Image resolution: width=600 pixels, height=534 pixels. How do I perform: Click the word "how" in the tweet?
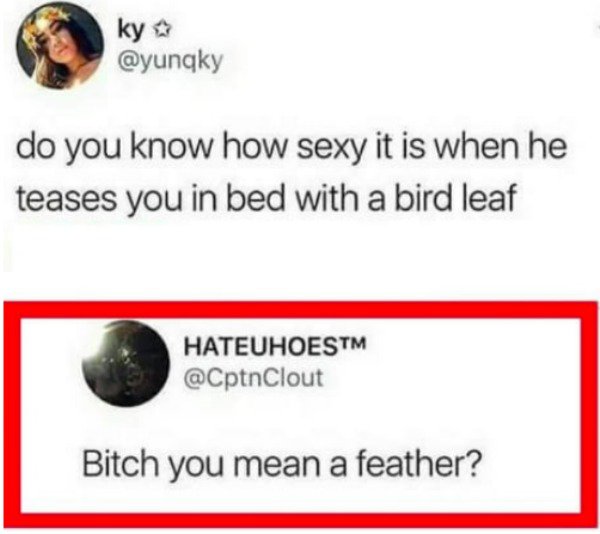(x=254, y=147)
